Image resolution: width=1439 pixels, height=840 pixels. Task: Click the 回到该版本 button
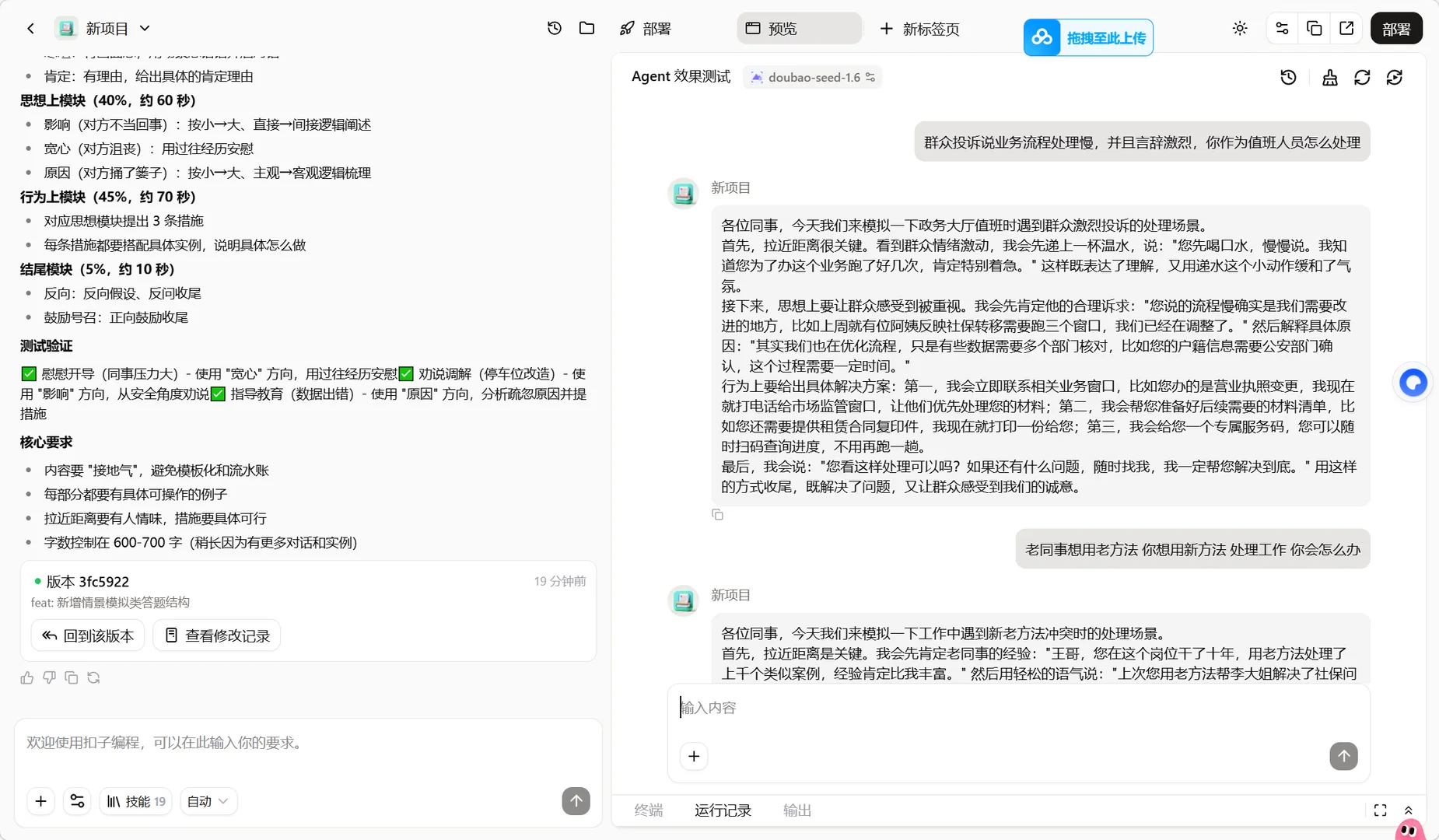tap(88, 635)
